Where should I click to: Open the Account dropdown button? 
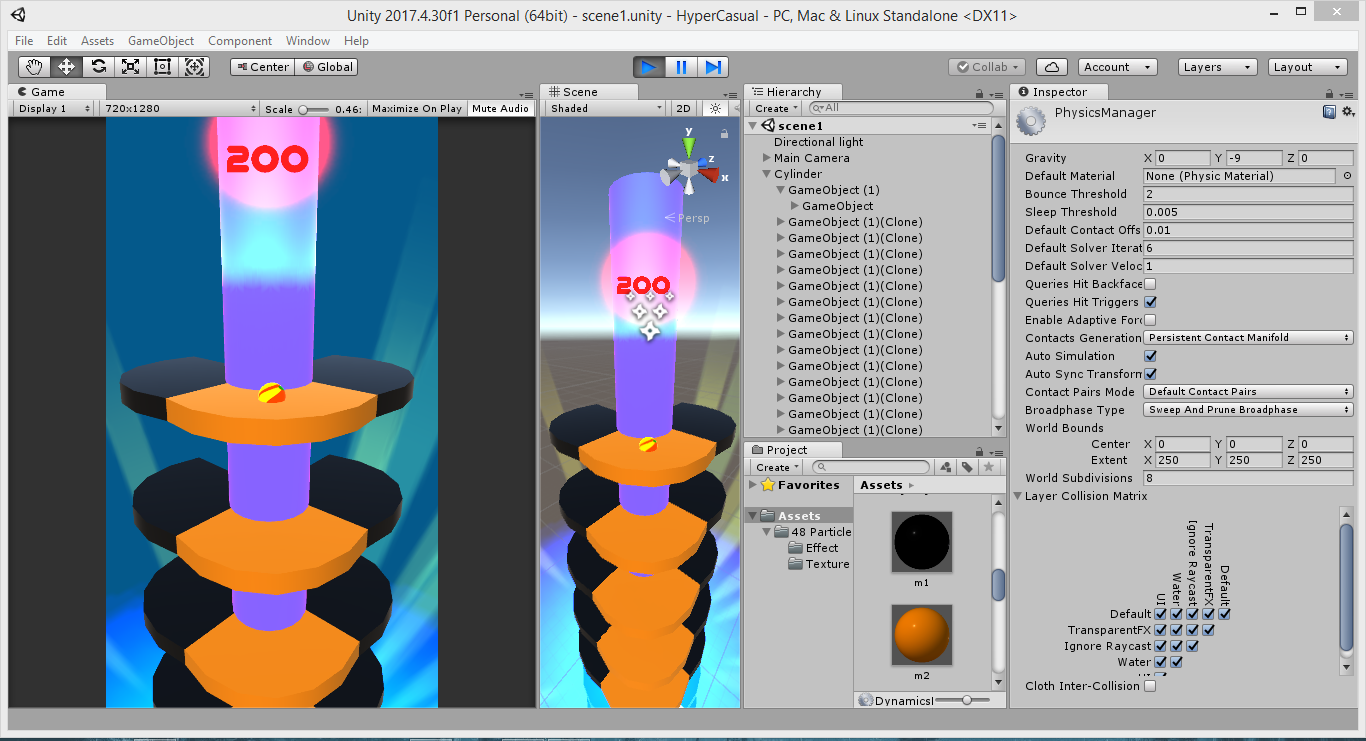pyautogui.click(x=1117, y=67)
